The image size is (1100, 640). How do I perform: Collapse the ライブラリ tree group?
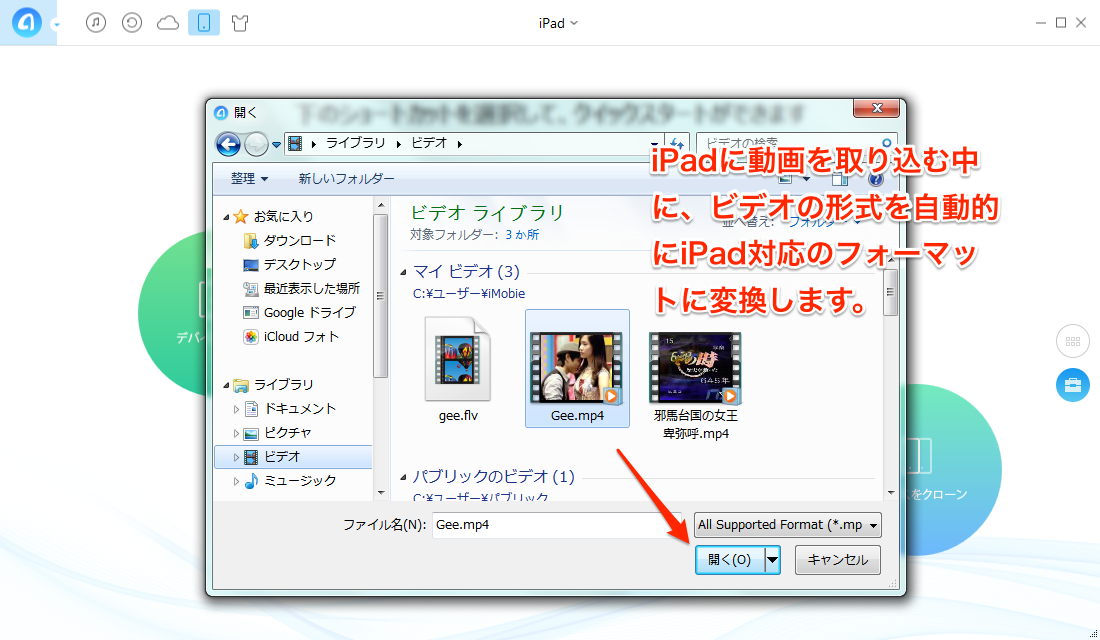(226, 385)
